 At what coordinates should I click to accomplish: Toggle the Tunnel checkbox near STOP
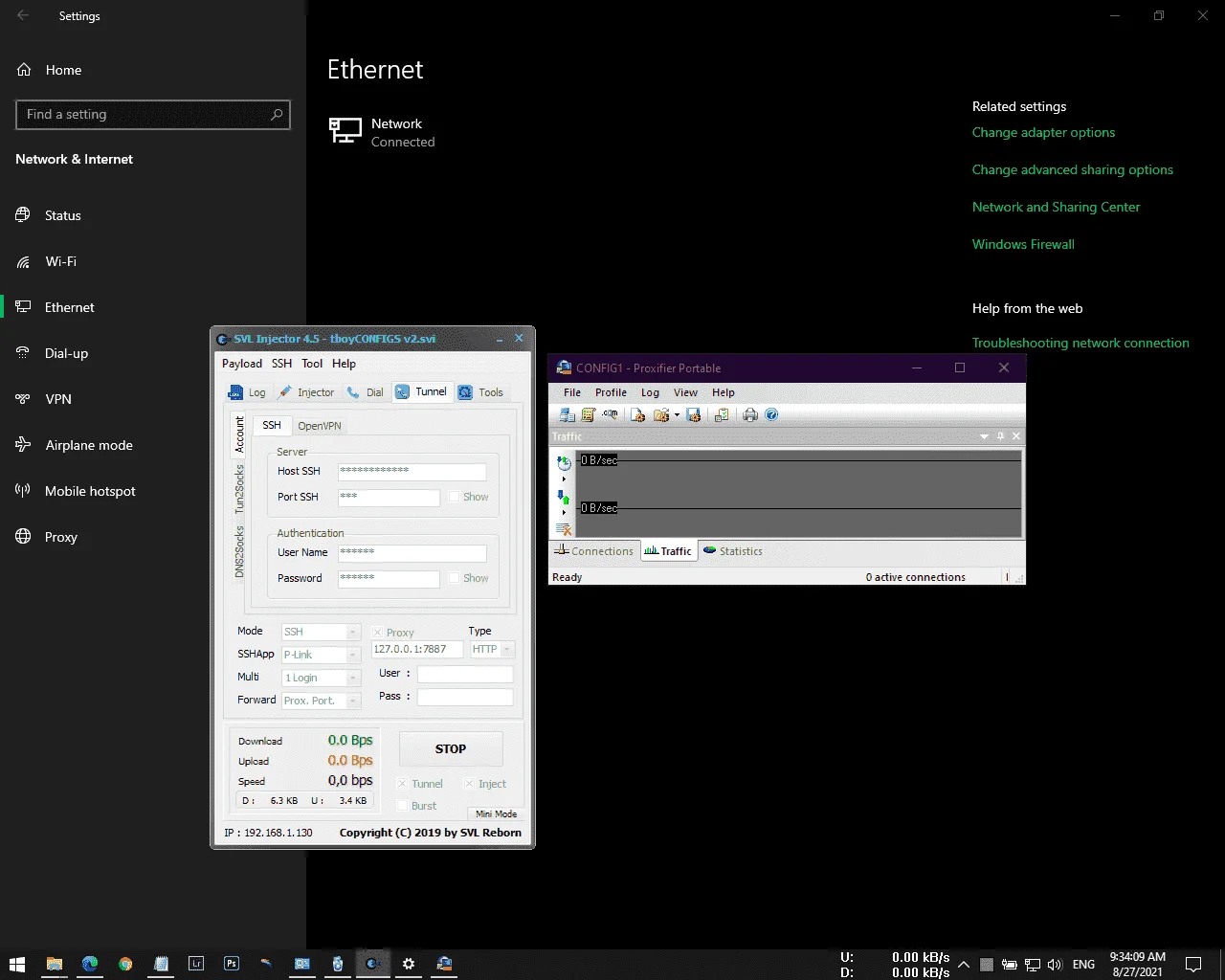[403, 784]
